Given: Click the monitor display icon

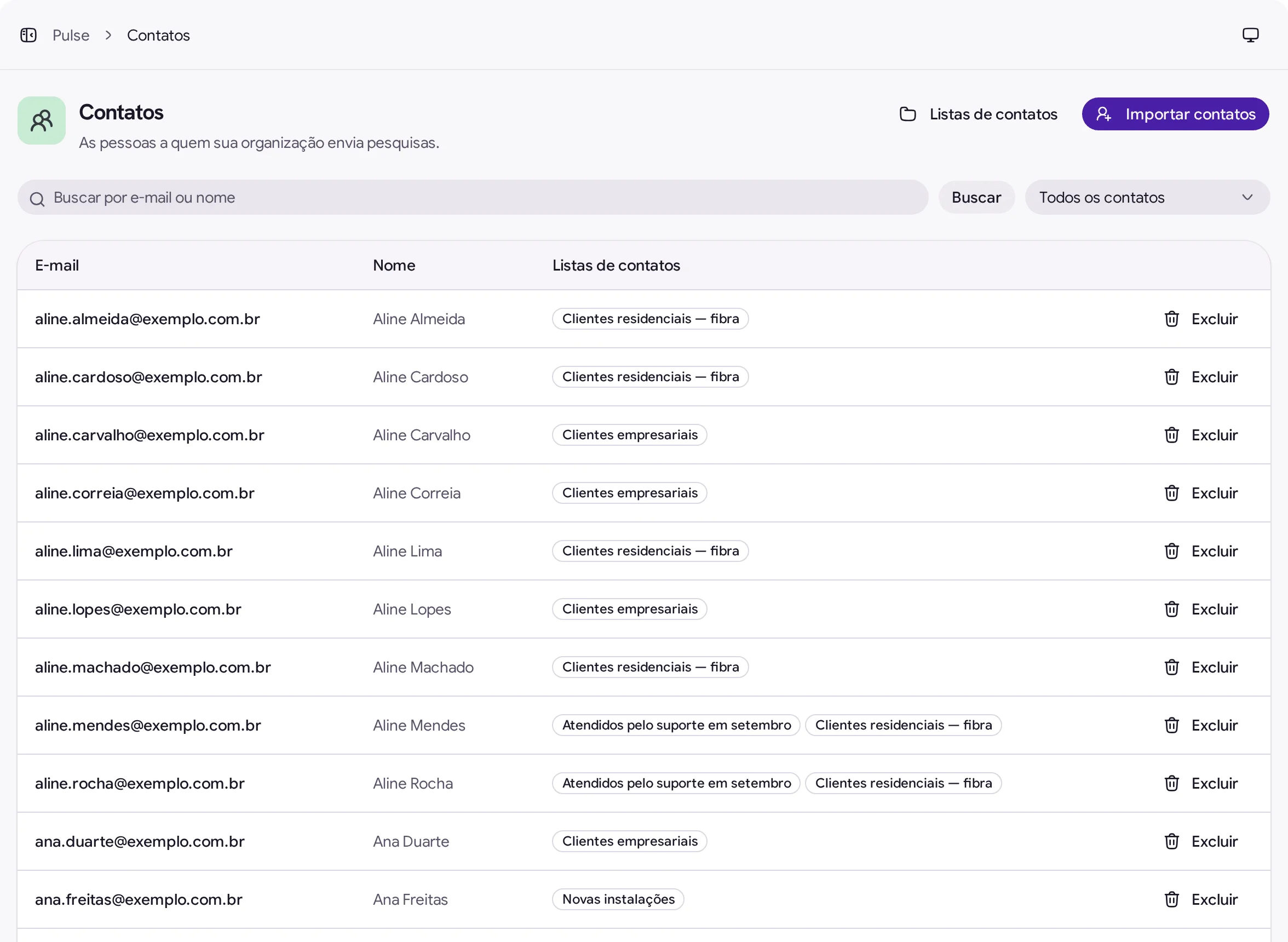Looking at the screenshot, I should pos(1250,36).
